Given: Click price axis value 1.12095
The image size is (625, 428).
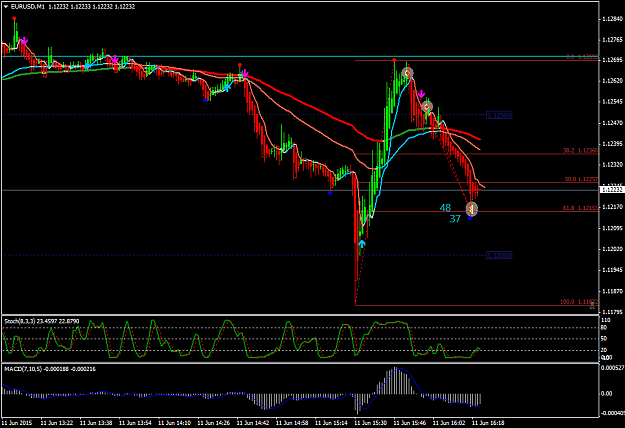Looking at the screenshot, I should click(x=612, y=228).
